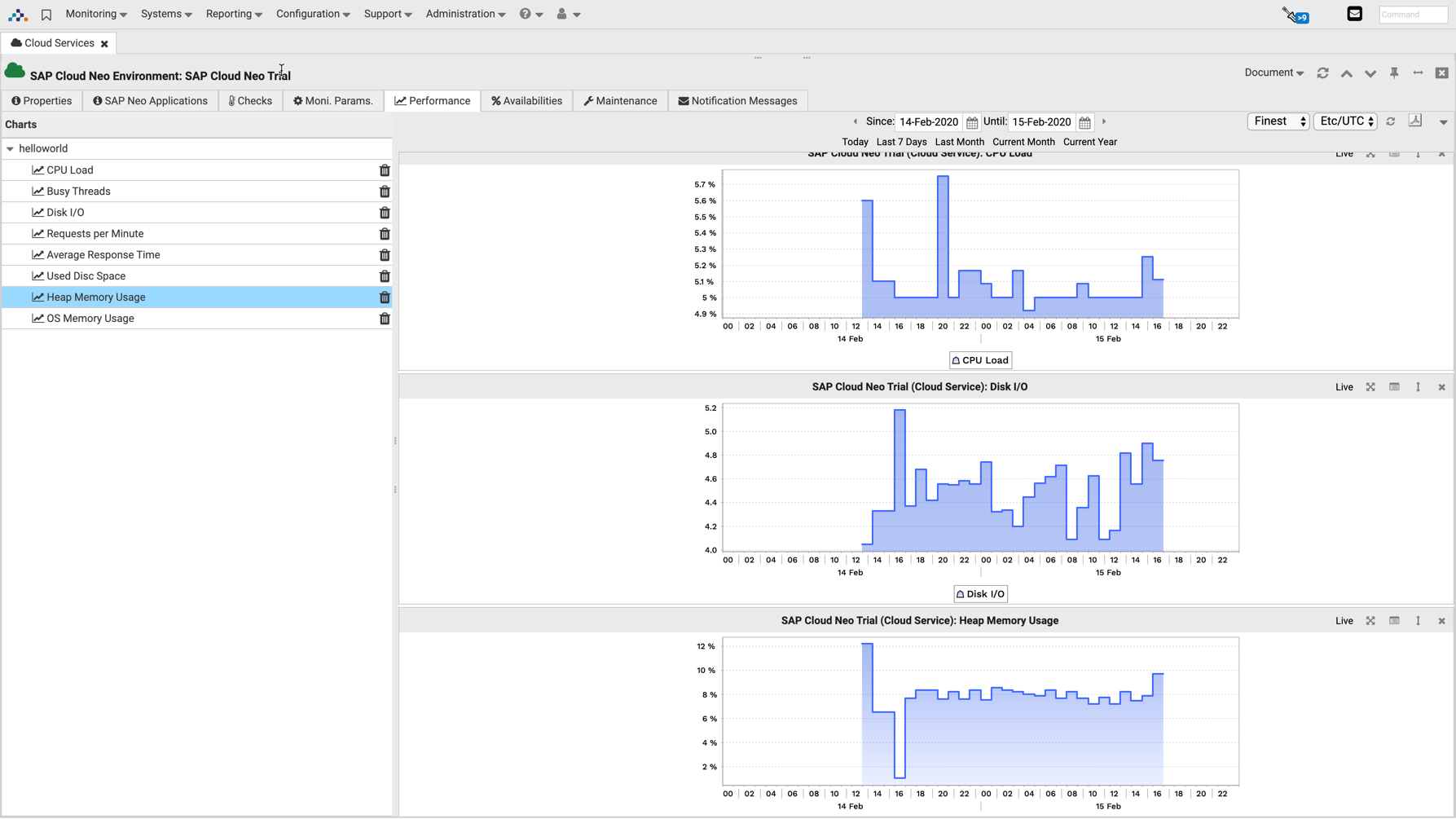Open the envelope messages icon in the header
The image size is (1456, 819).
(x=1354, y=13)
